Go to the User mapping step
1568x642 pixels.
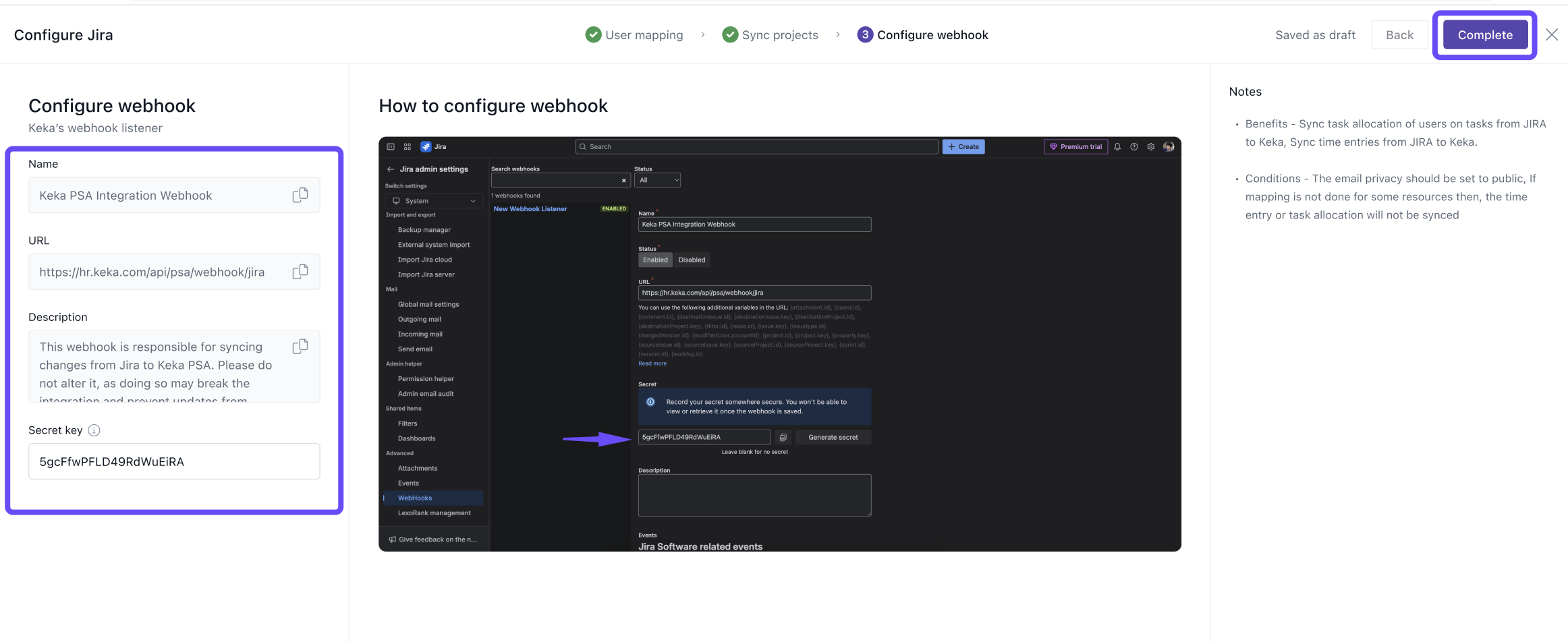point(634,35)
